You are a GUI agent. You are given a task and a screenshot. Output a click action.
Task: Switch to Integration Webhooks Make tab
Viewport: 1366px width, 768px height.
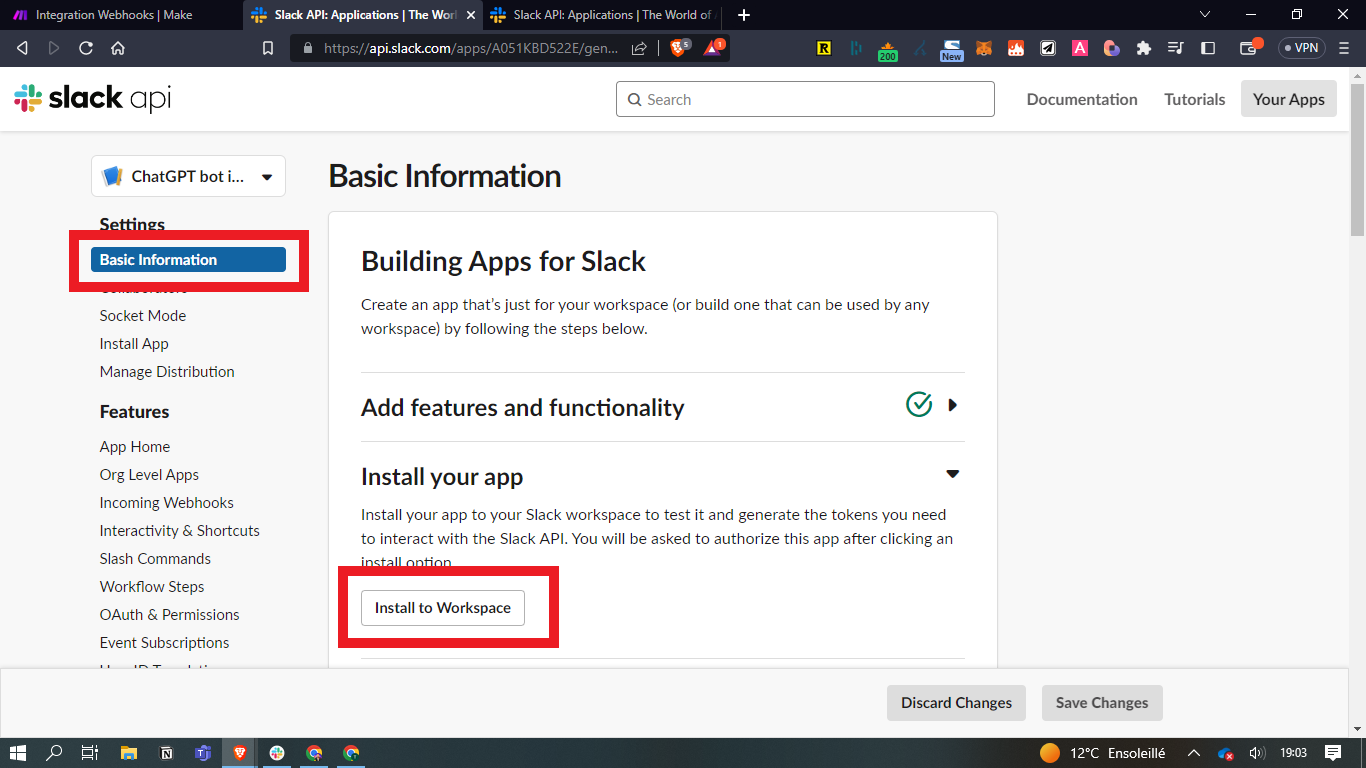[x=113, y=15]
